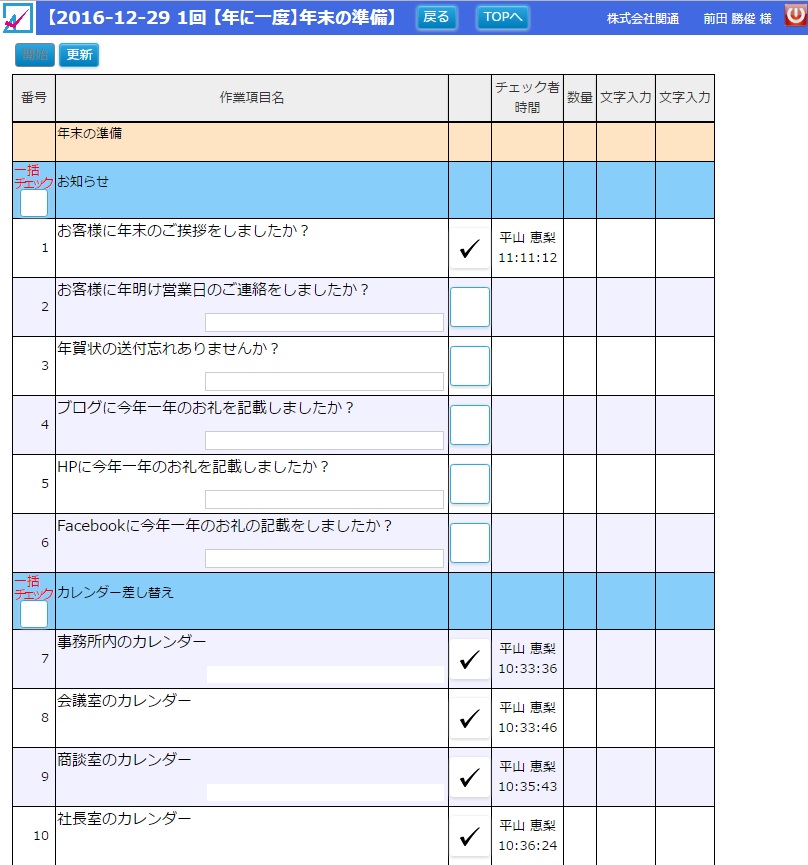Viewport: 808px width, 865px height.
Task: Click the 数量 column header
Action: pos(580,98)
